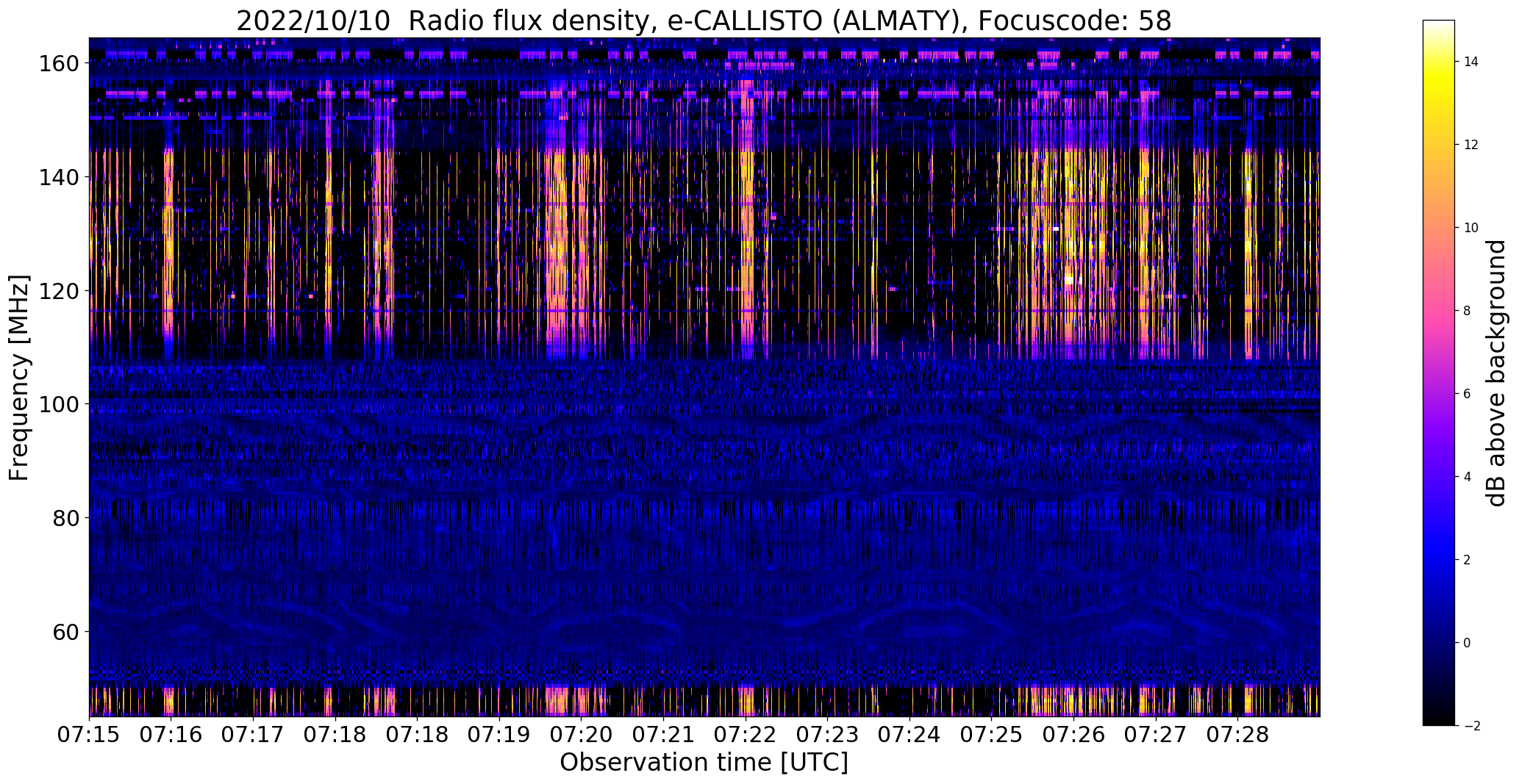Click the colorbar tick value −2
Image resolution: width=1519 pixels, height=784 pixels.
1471,726
